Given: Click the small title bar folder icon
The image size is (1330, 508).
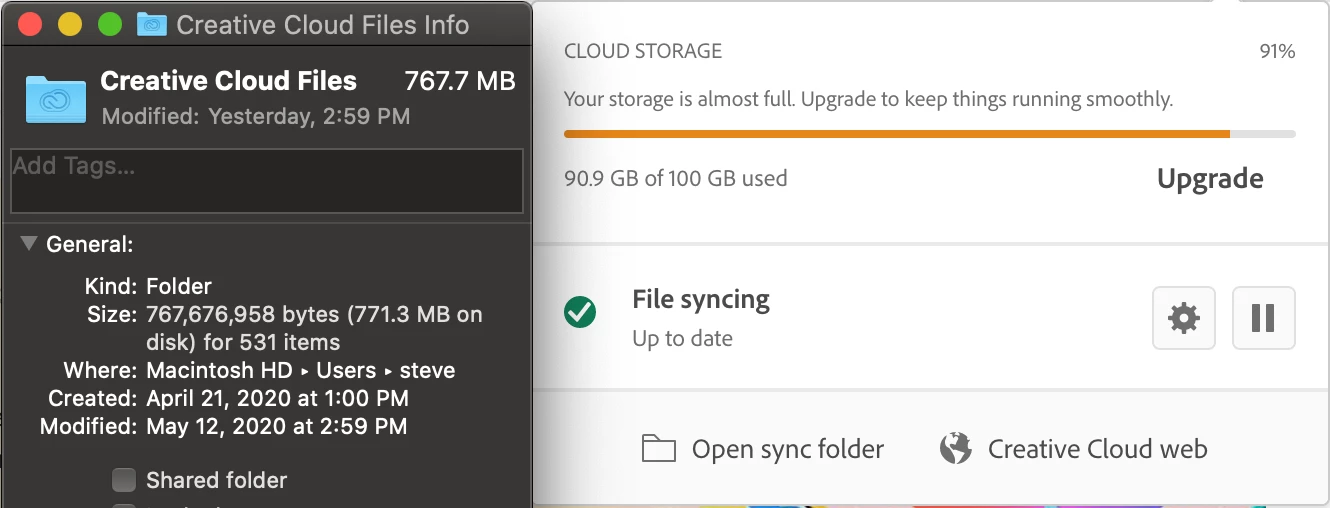Looking at the screenshot, I should (152, 24).
